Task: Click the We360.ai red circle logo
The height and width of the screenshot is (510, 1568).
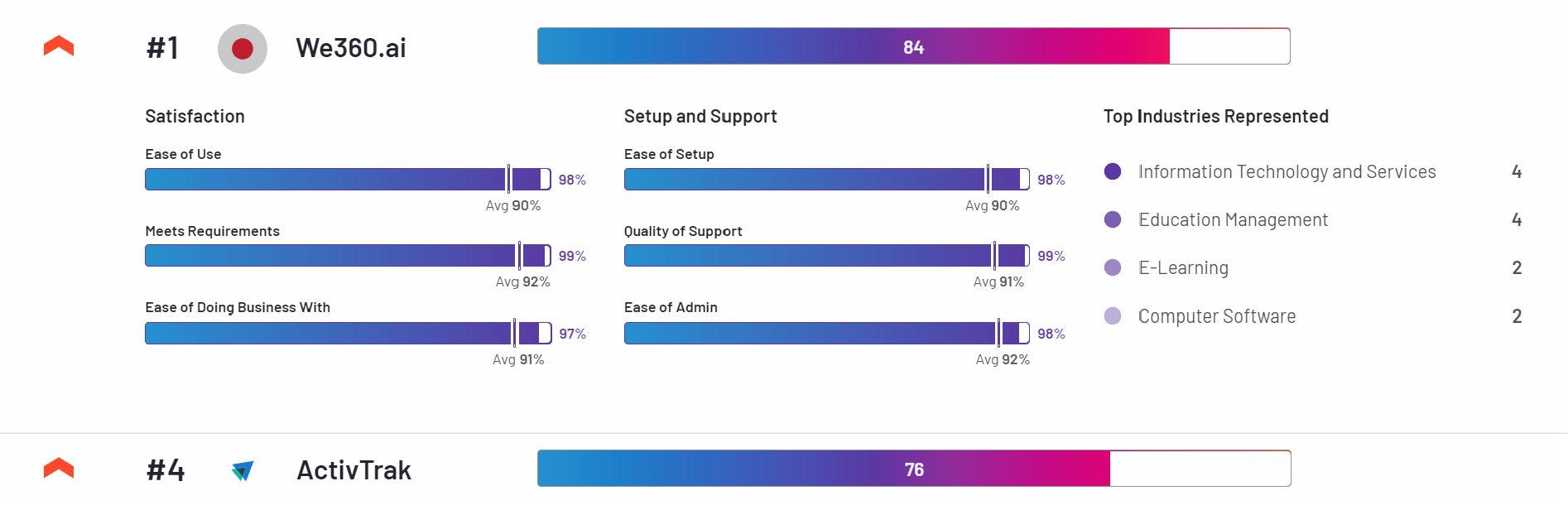Action: pos(243,49)
